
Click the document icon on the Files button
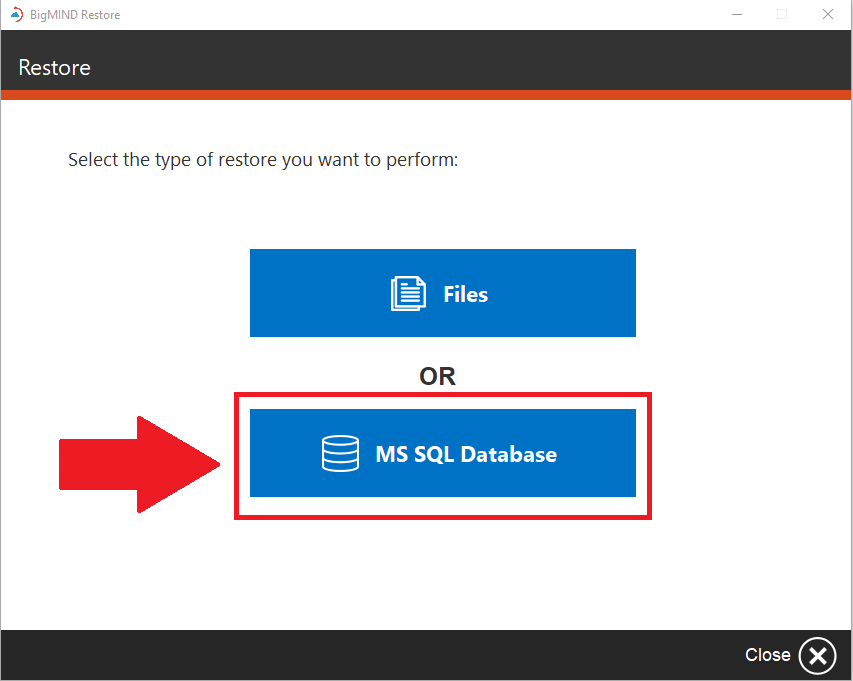coord(408,293)
